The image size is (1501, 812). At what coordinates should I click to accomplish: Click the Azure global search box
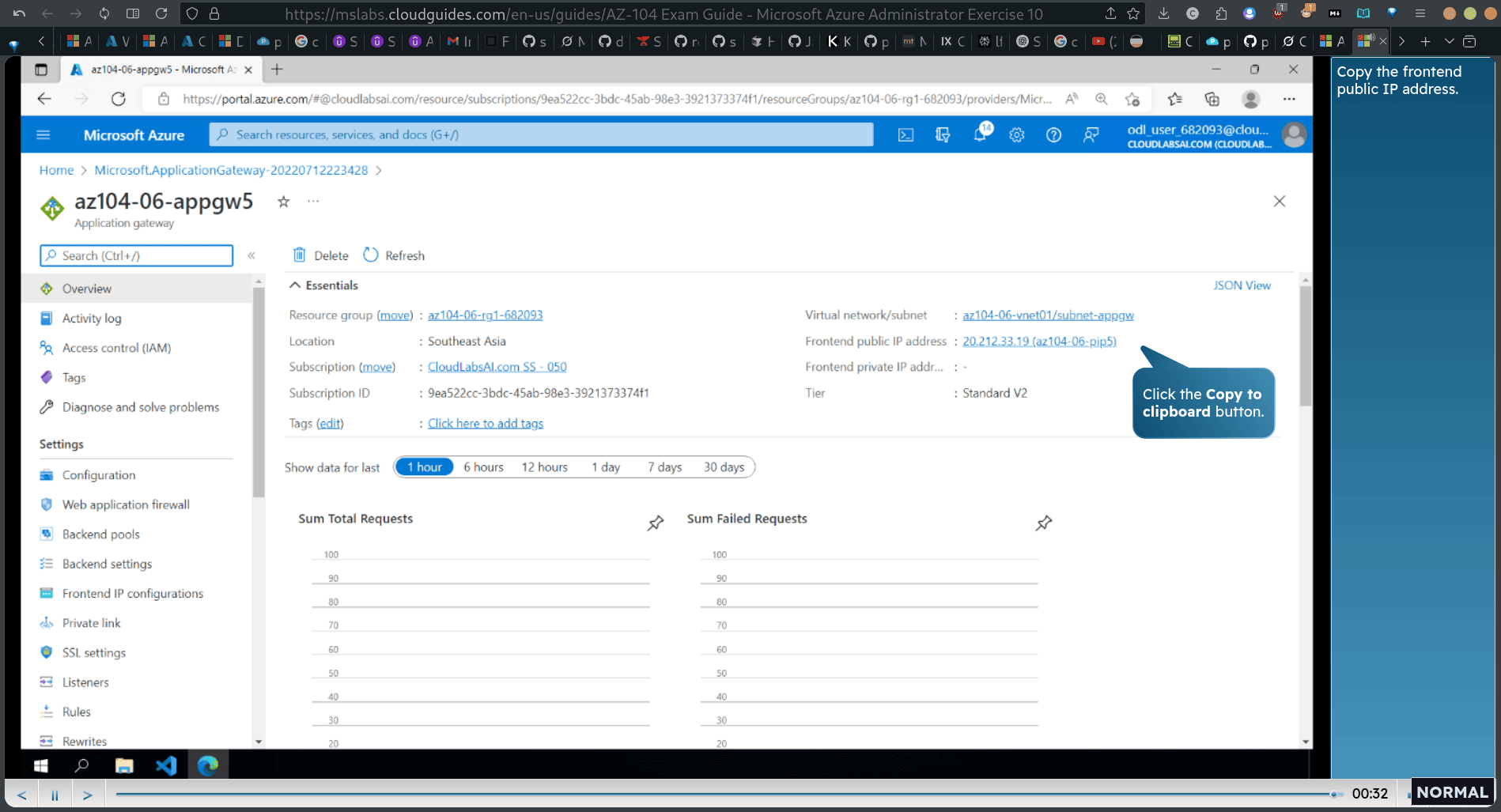541,135
